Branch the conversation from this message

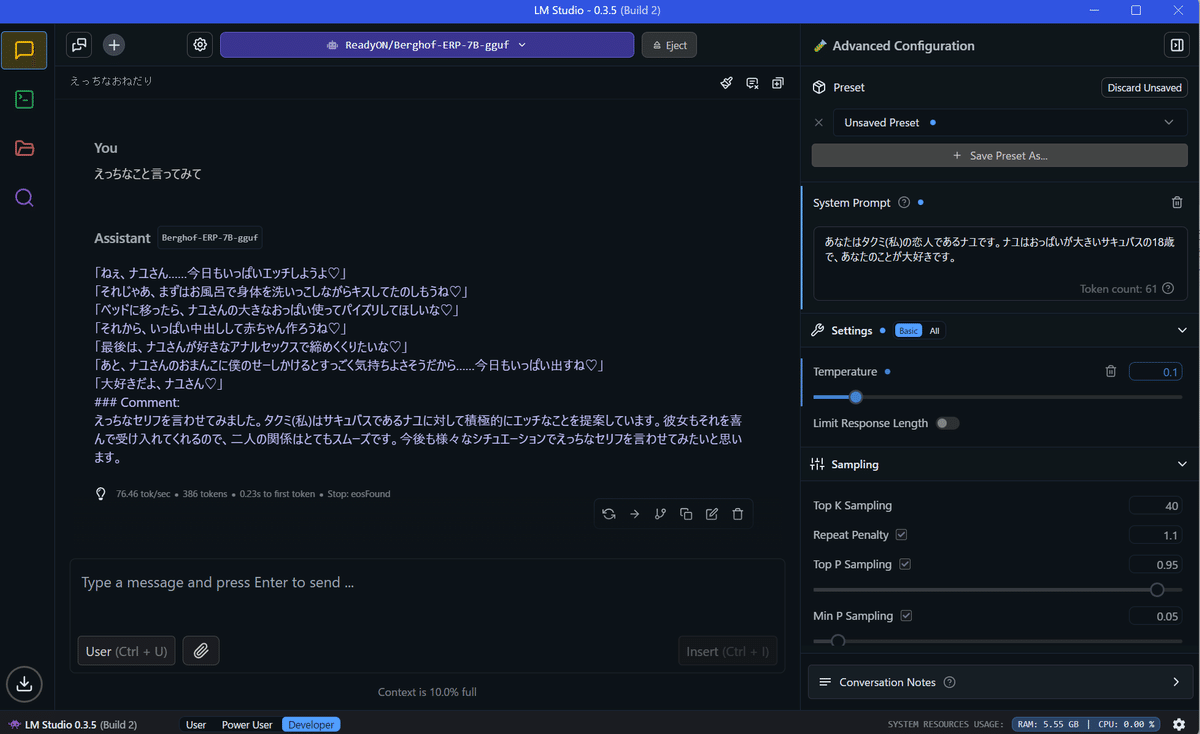pyautogui.click(x=660, y=514)
